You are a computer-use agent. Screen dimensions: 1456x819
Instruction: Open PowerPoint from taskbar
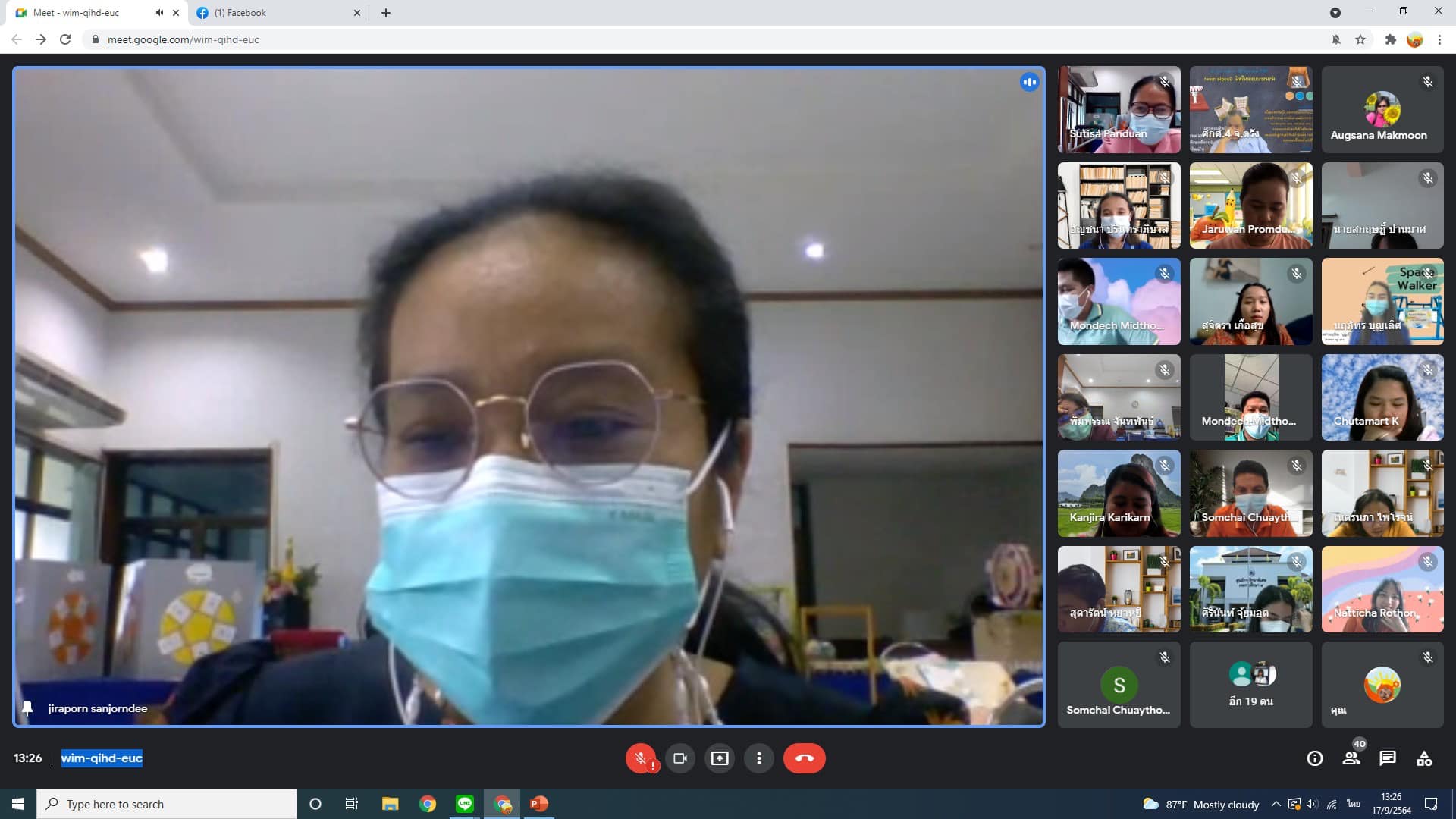coord(539,804)
